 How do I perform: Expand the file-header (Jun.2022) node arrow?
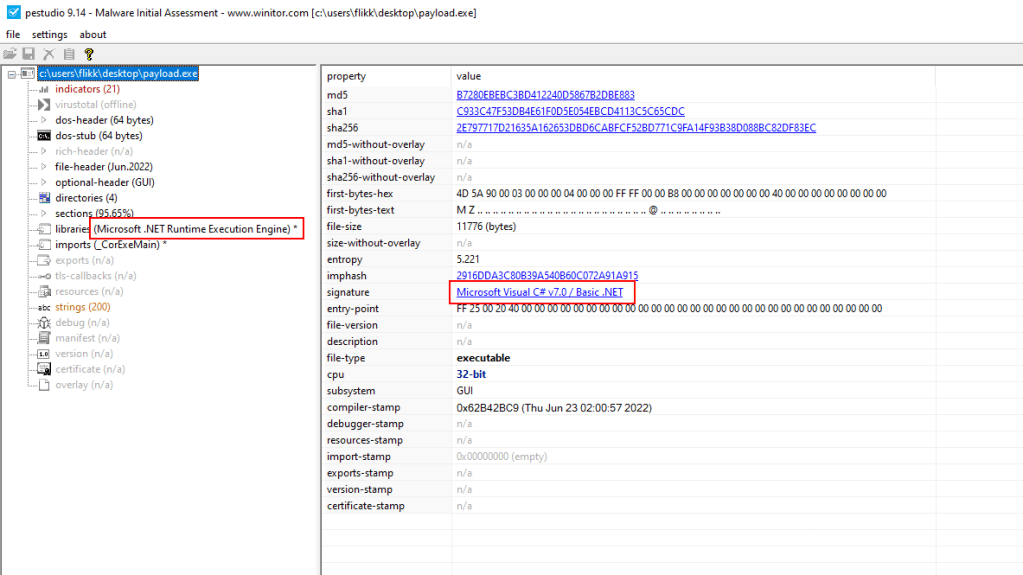[x=43, y=167]
